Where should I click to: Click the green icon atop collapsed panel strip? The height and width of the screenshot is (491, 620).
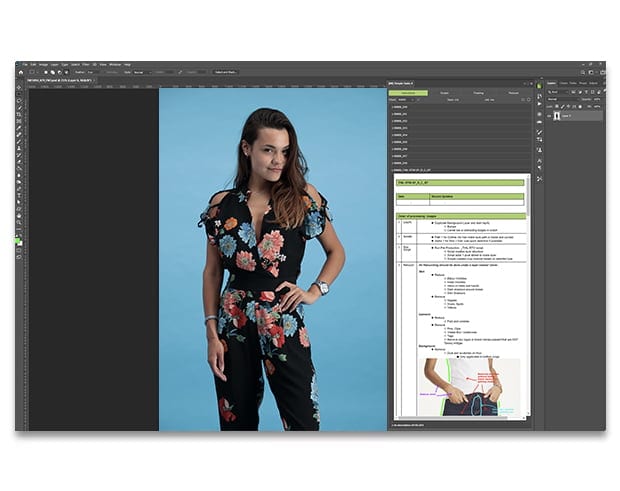[539, 86]
